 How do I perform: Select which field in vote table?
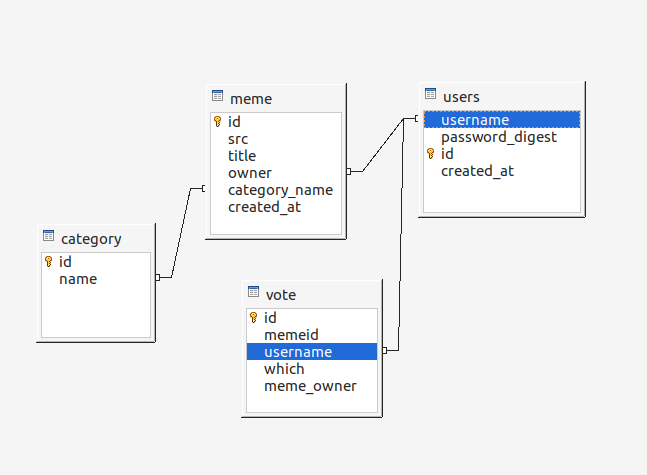pyautogui.click(x=312, y=369)
